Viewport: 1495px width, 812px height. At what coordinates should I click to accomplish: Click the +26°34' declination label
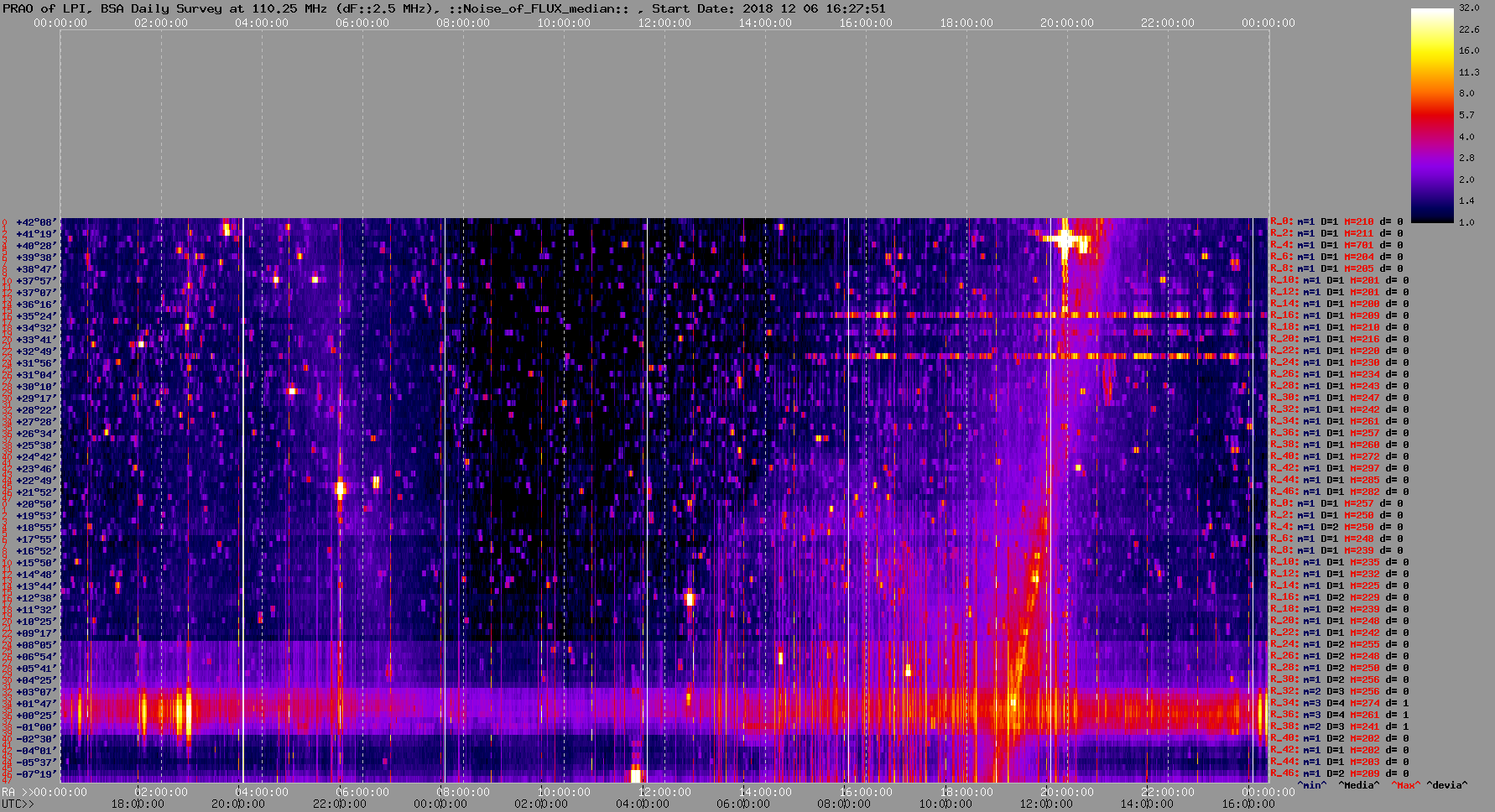[37, 434]
